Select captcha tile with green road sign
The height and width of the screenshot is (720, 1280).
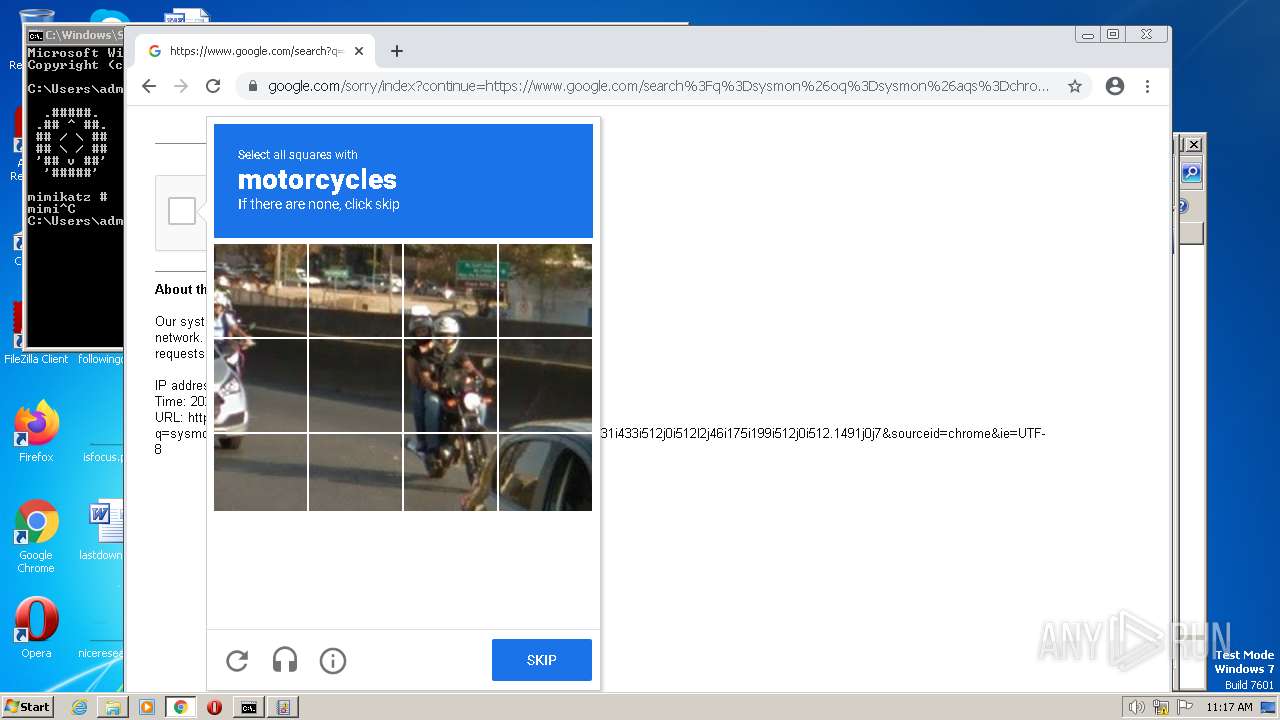(x=545, y=290)
